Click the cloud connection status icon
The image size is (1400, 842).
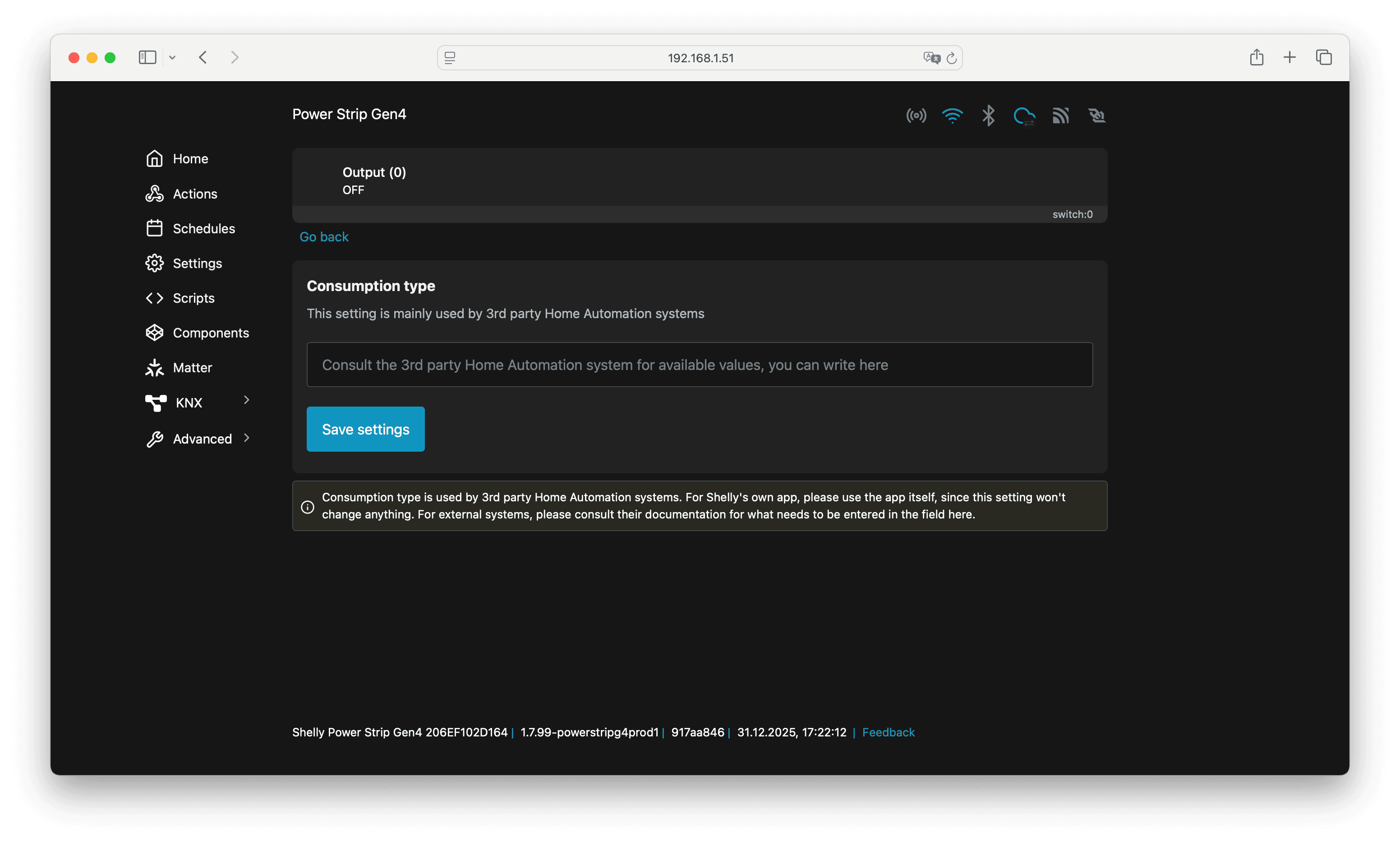(1024, 116)
